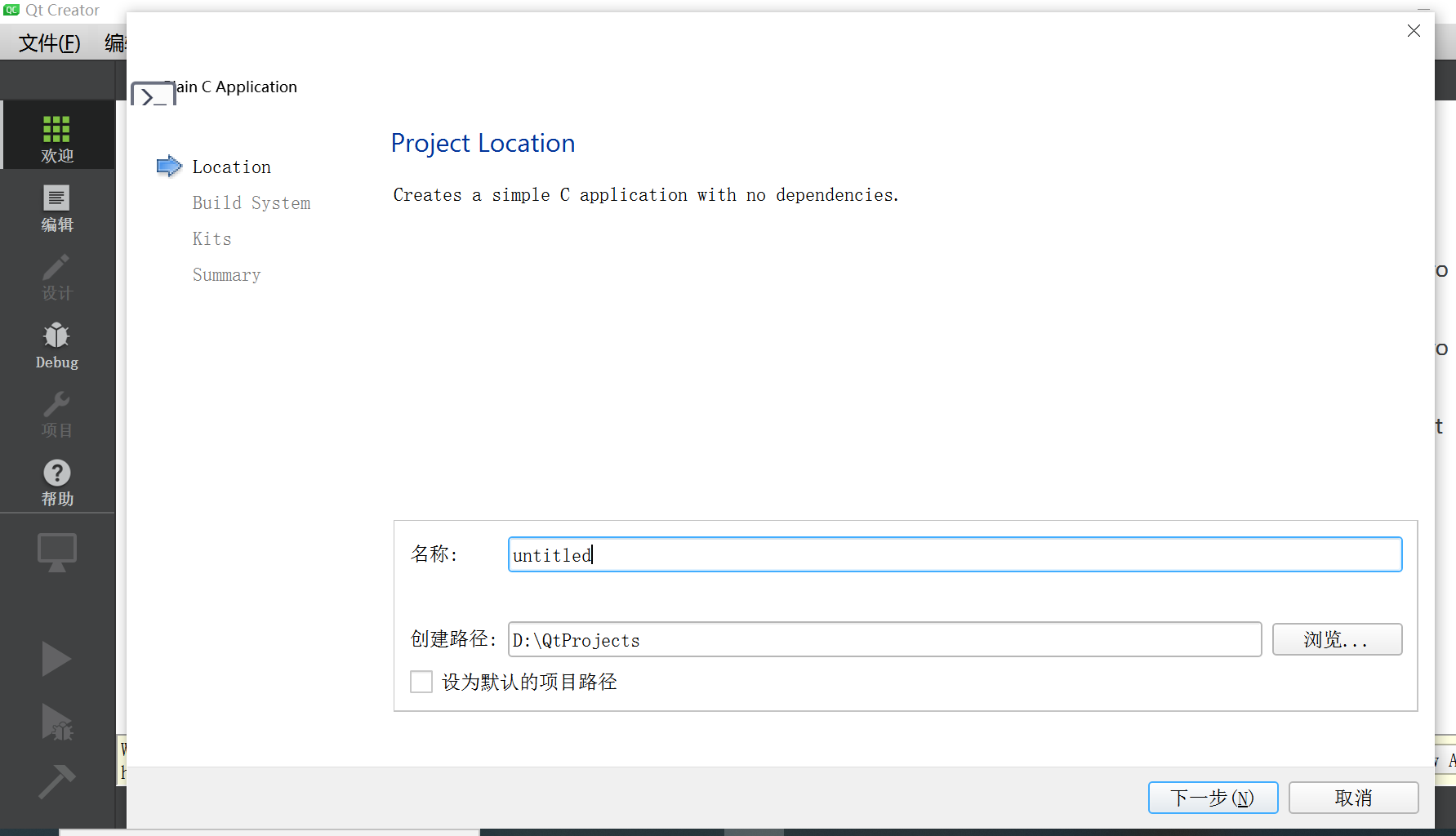Open the kit selector monitor icon

click(56, 551)
